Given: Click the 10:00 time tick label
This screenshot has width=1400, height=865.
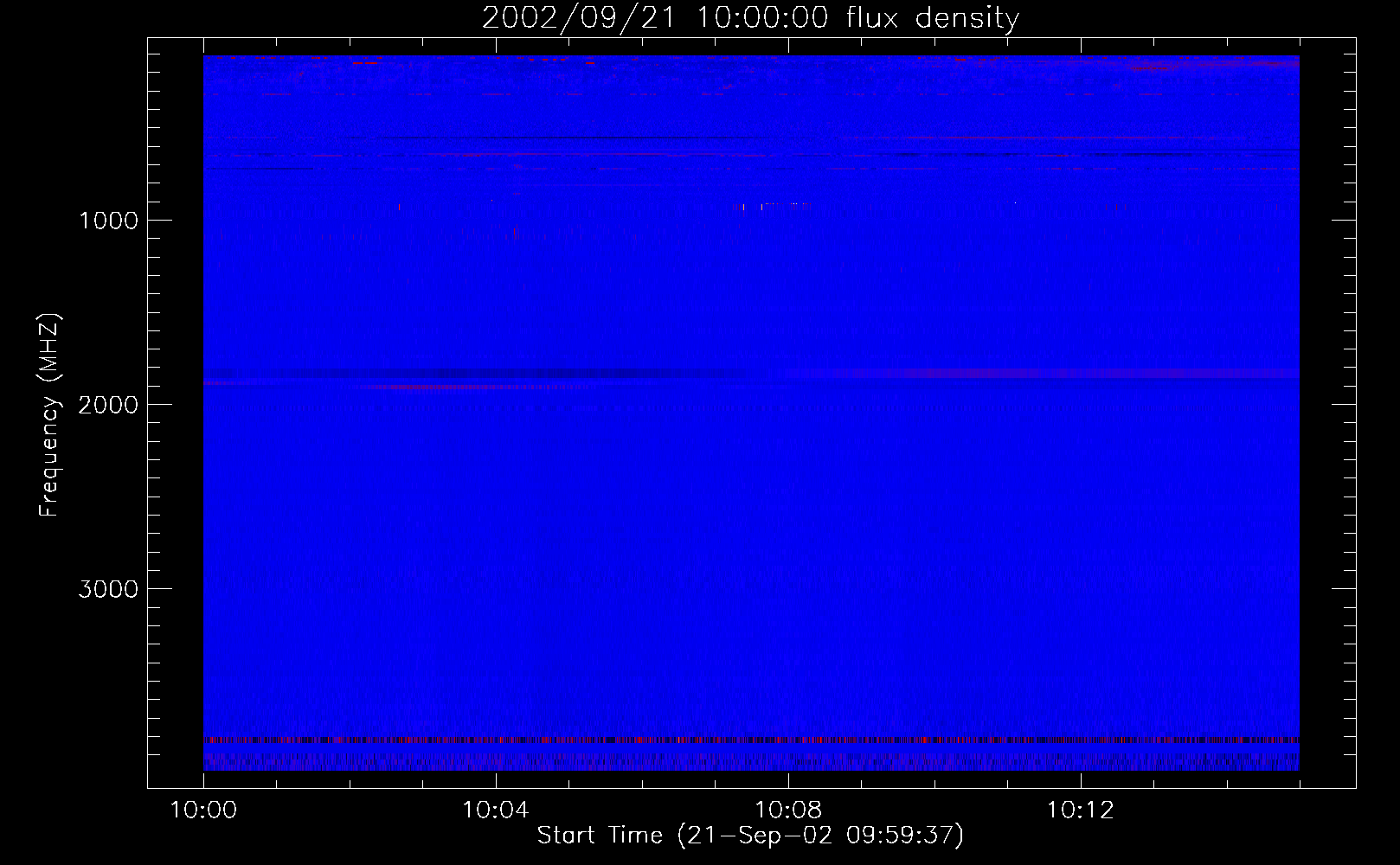Looking at the screenshot, I should [x=203, y=810].
